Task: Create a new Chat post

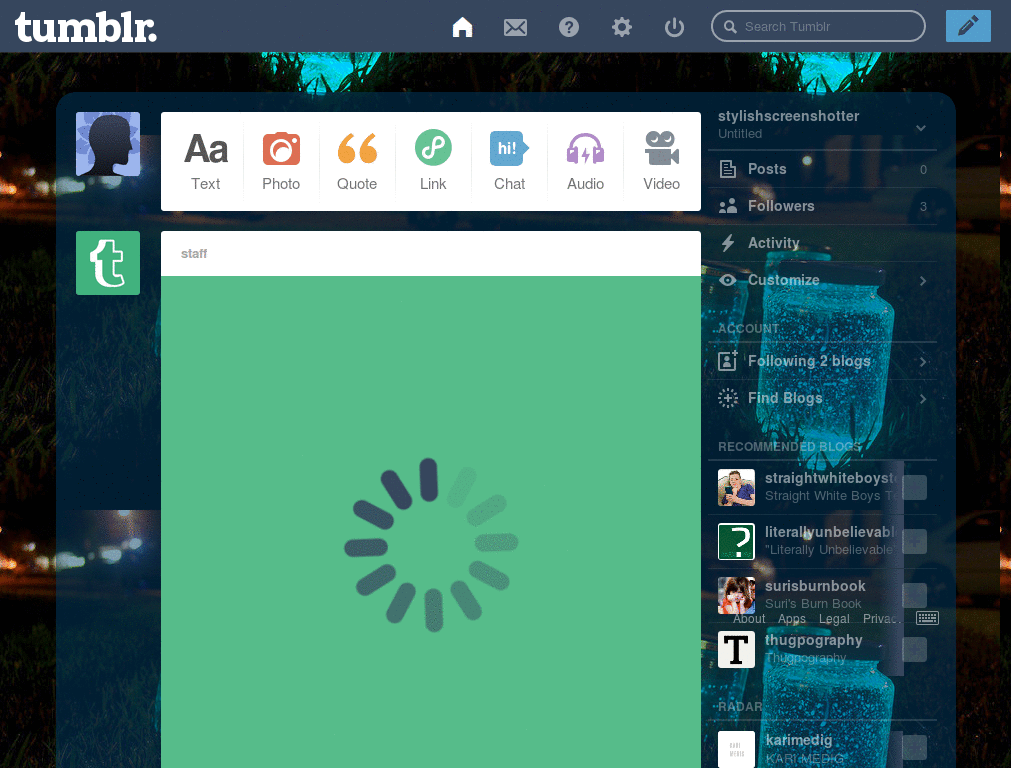Action: click(x=509, y=161)
